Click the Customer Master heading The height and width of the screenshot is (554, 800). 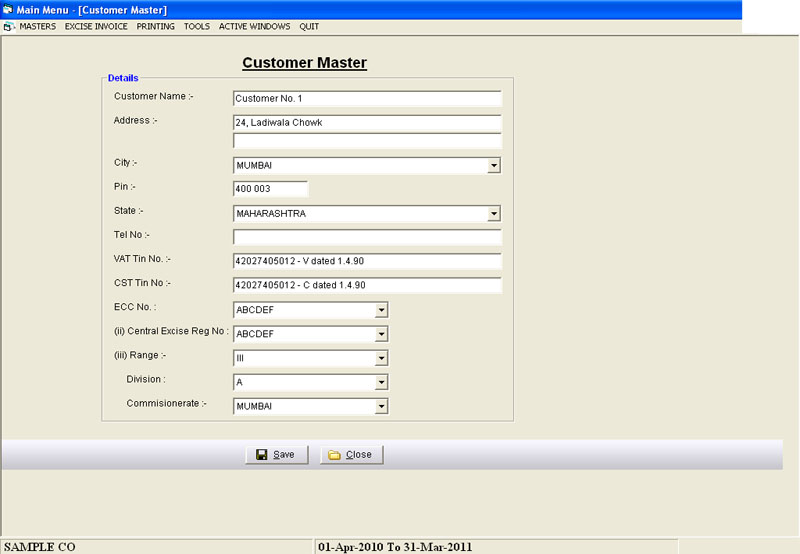pyautogui.click(x=305, y=63)
